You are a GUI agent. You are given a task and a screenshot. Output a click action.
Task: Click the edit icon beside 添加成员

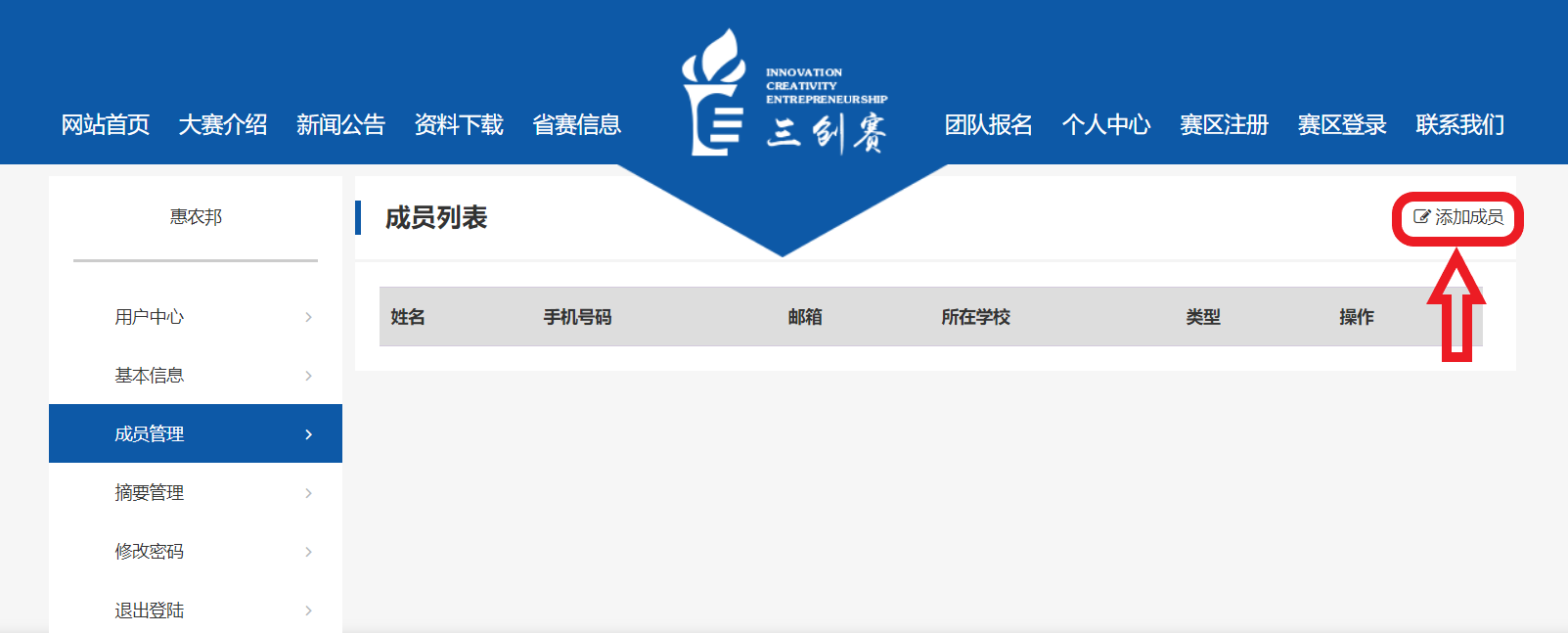click(x=1421, y=217)
